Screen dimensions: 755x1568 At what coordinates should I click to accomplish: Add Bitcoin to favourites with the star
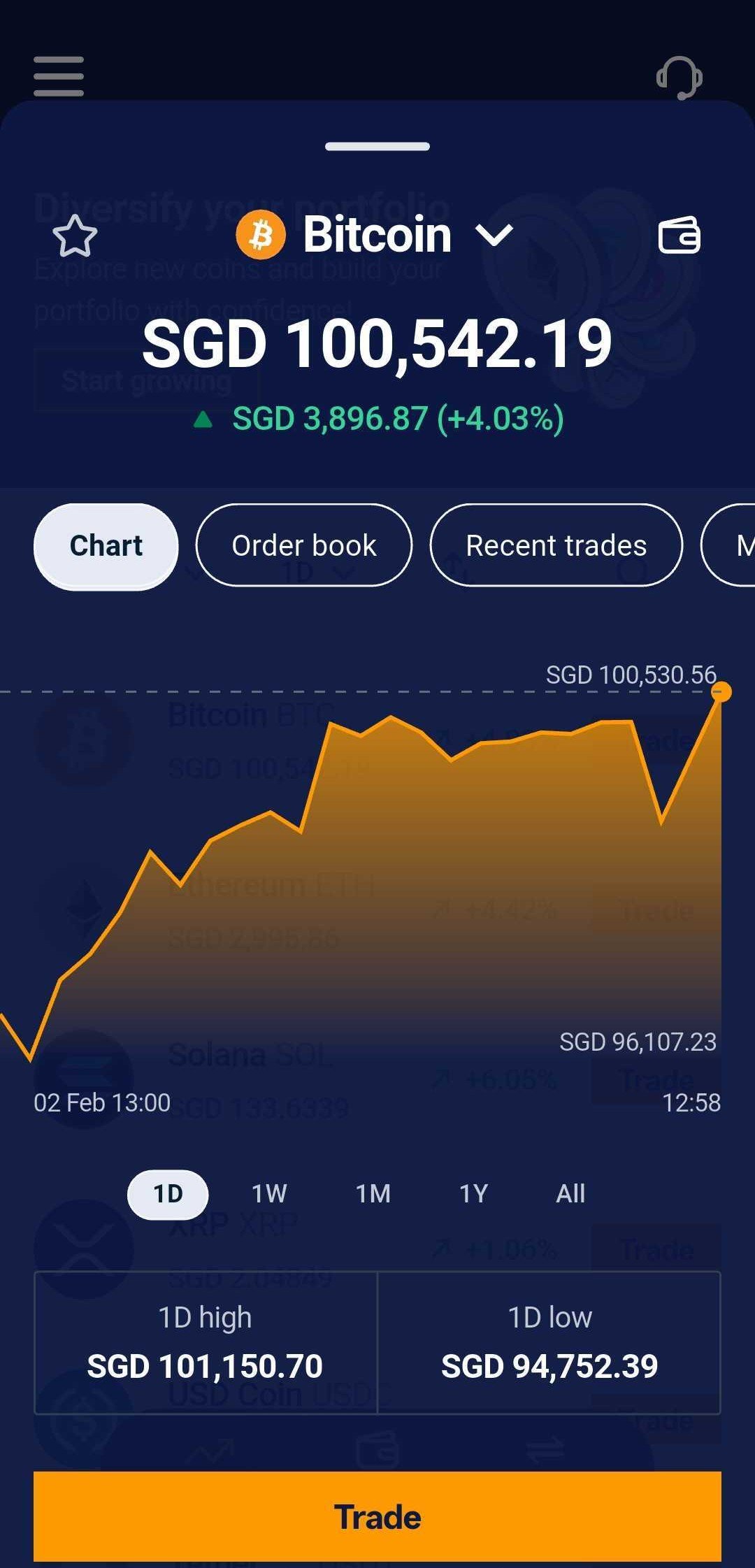[75, 236]
